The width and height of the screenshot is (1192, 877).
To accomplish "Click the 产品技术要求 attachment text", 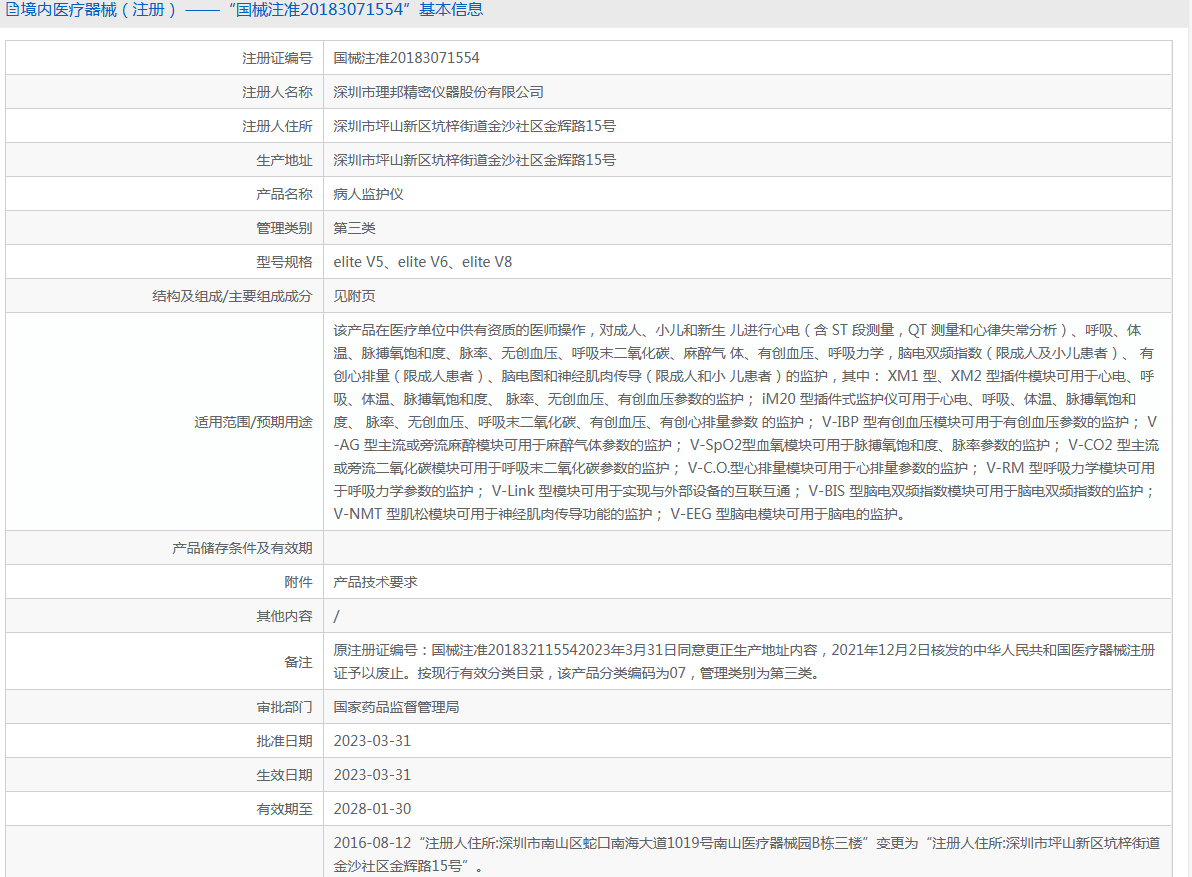I will coord(376,582).
